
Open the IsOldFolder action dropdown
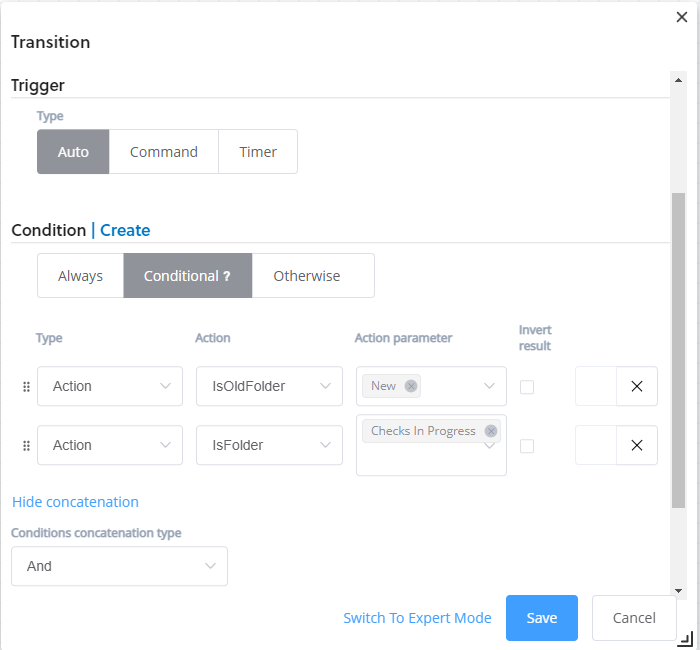(269, 386)
